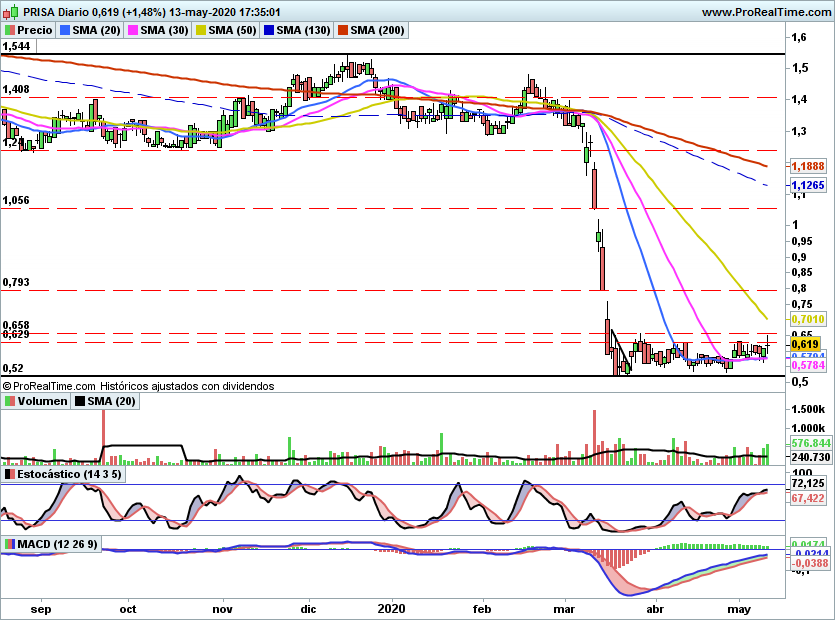Click the MACD indicator icon
This screenshot has width=835, height=620.
(x=10, y=544)
